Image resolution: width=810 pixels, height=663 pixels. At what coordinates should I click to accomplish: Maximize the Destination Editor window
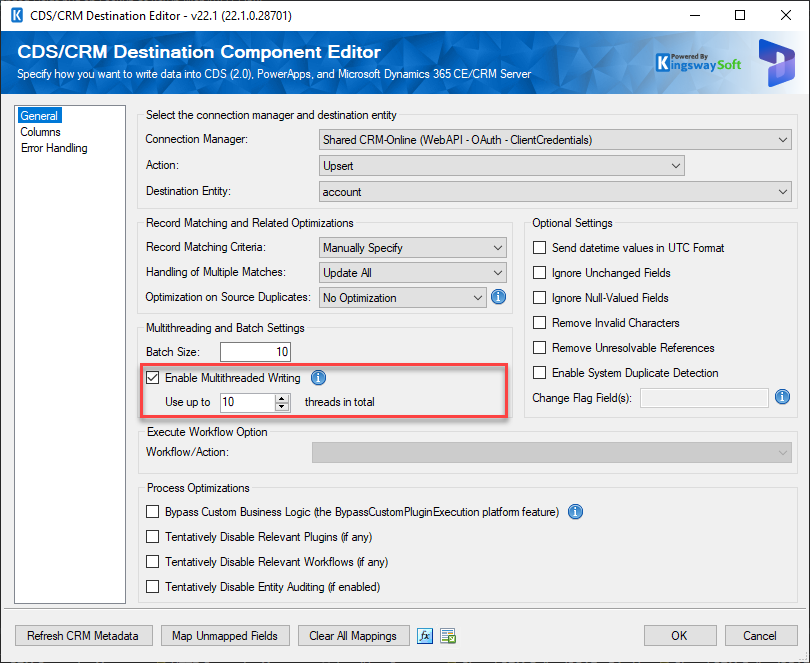point(740,16)
